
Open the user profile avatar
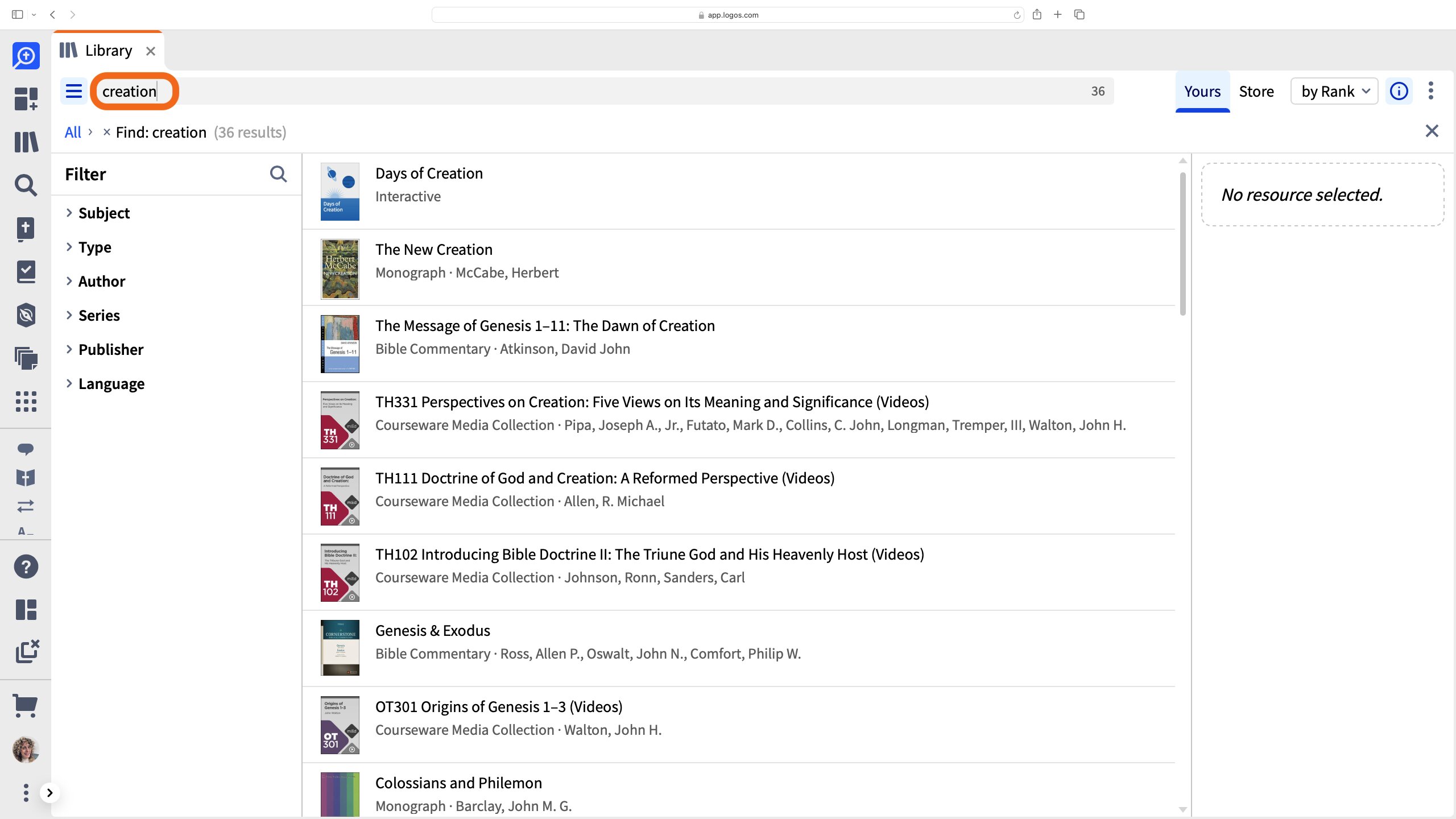(26, 750)
